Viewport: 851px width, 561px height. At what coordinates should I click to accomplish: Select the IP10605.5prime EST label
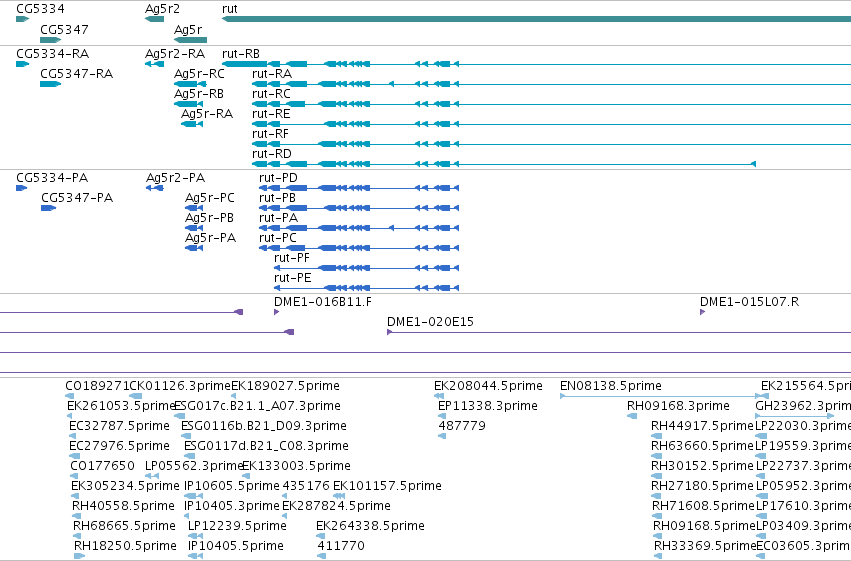[232, 487]
